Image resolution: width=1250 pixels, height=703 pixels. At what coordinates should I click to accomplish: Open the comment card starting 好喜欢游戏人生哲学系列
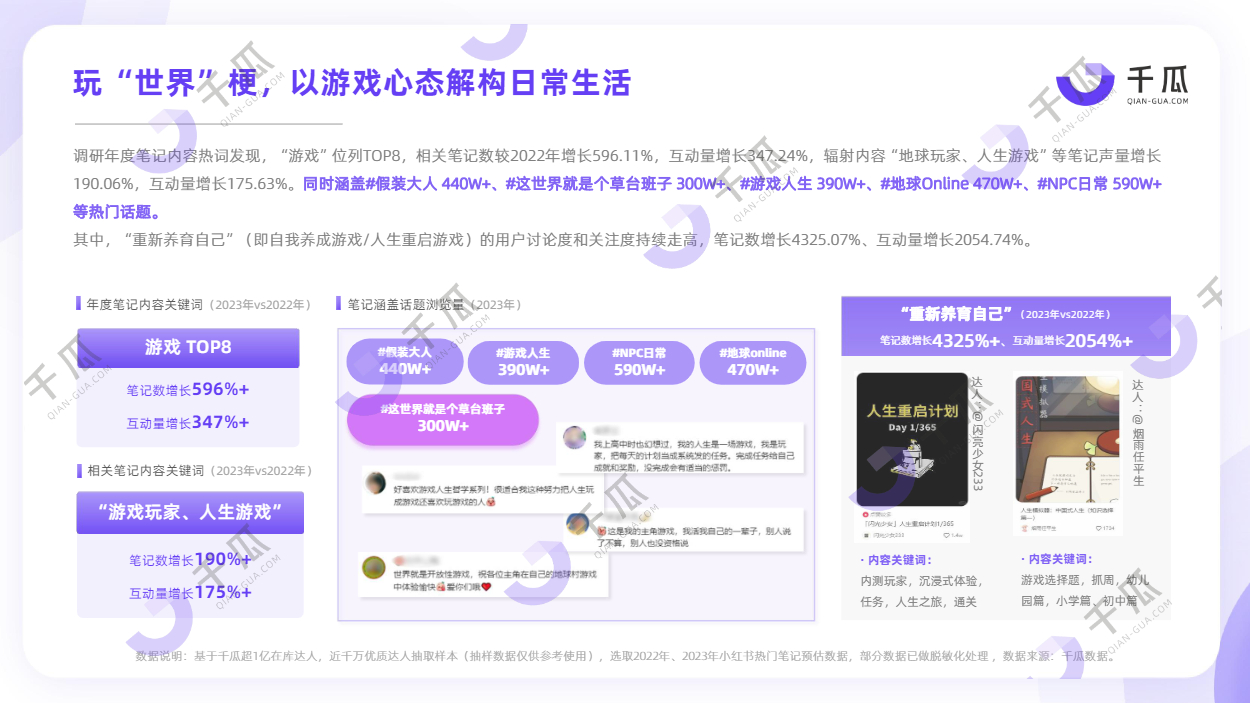click(x=482, y=490)
